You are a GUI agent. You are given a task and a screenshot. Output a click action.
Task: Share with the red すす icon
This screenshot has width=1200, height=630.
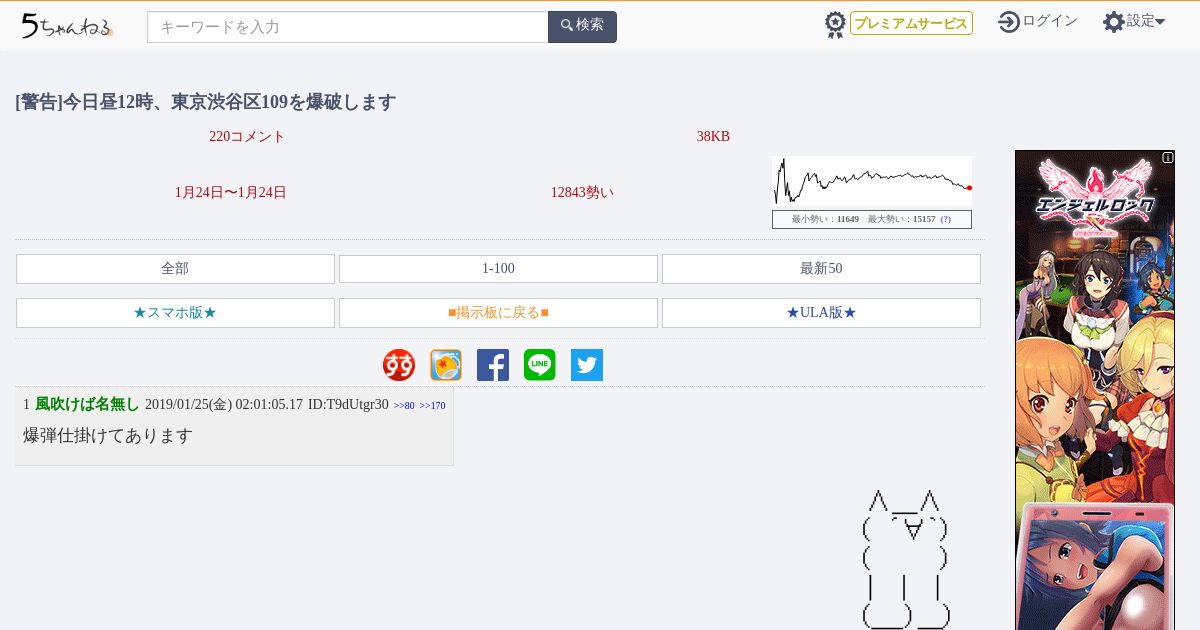tap(399, 365)
